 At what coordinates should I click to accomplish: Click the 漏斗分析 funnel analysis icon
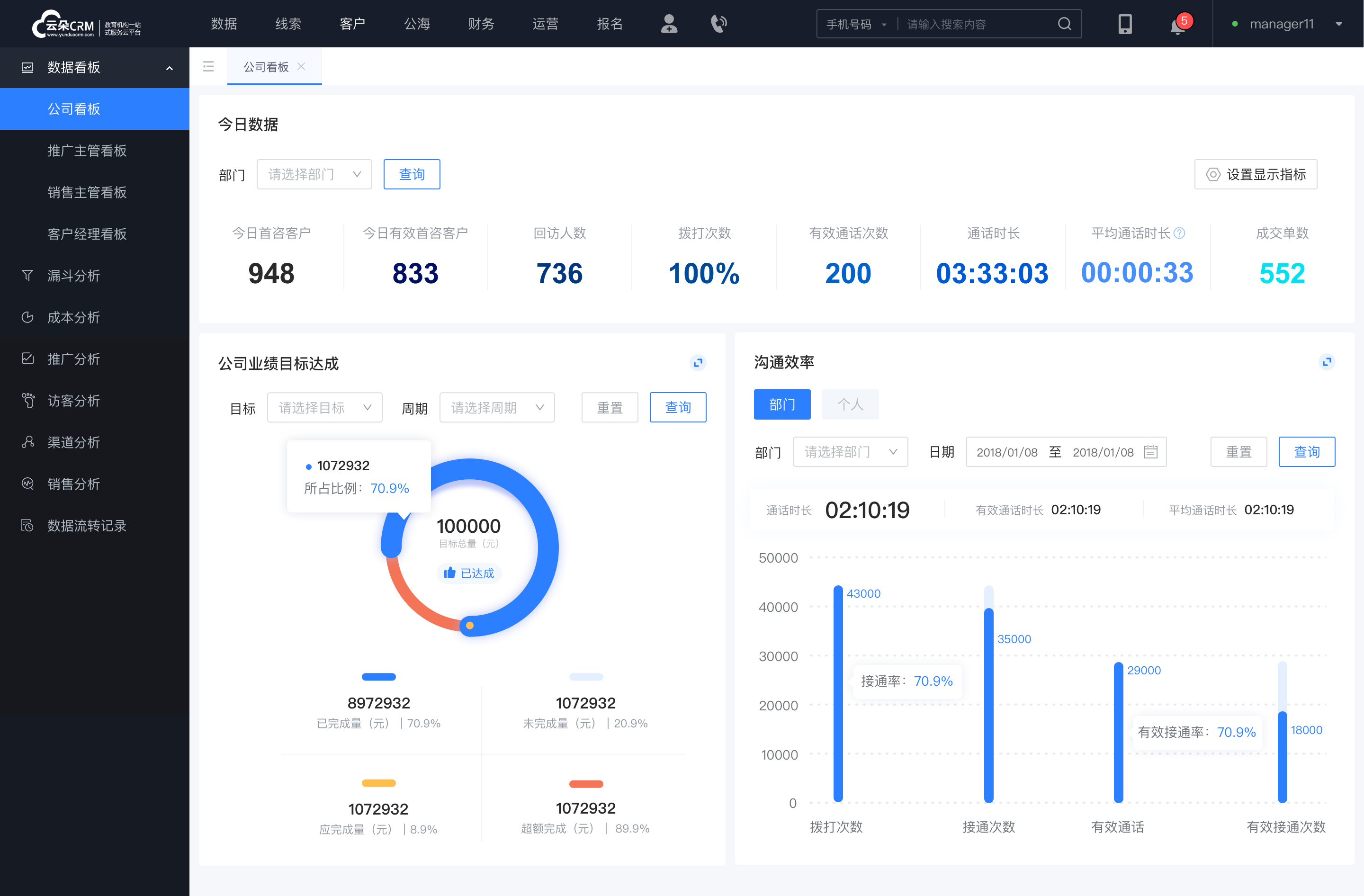click(27, 275)
